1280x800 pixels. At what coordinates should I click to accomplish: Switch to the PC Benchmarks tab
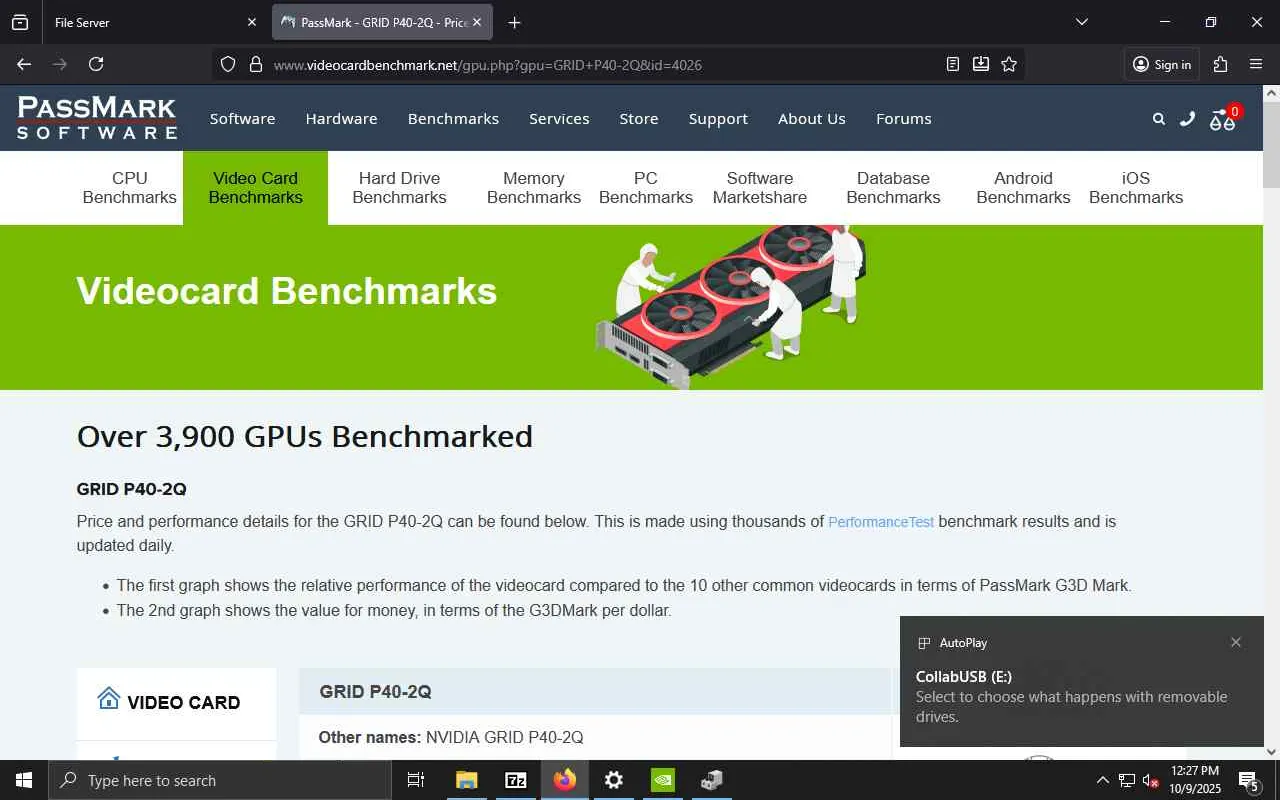646,187
